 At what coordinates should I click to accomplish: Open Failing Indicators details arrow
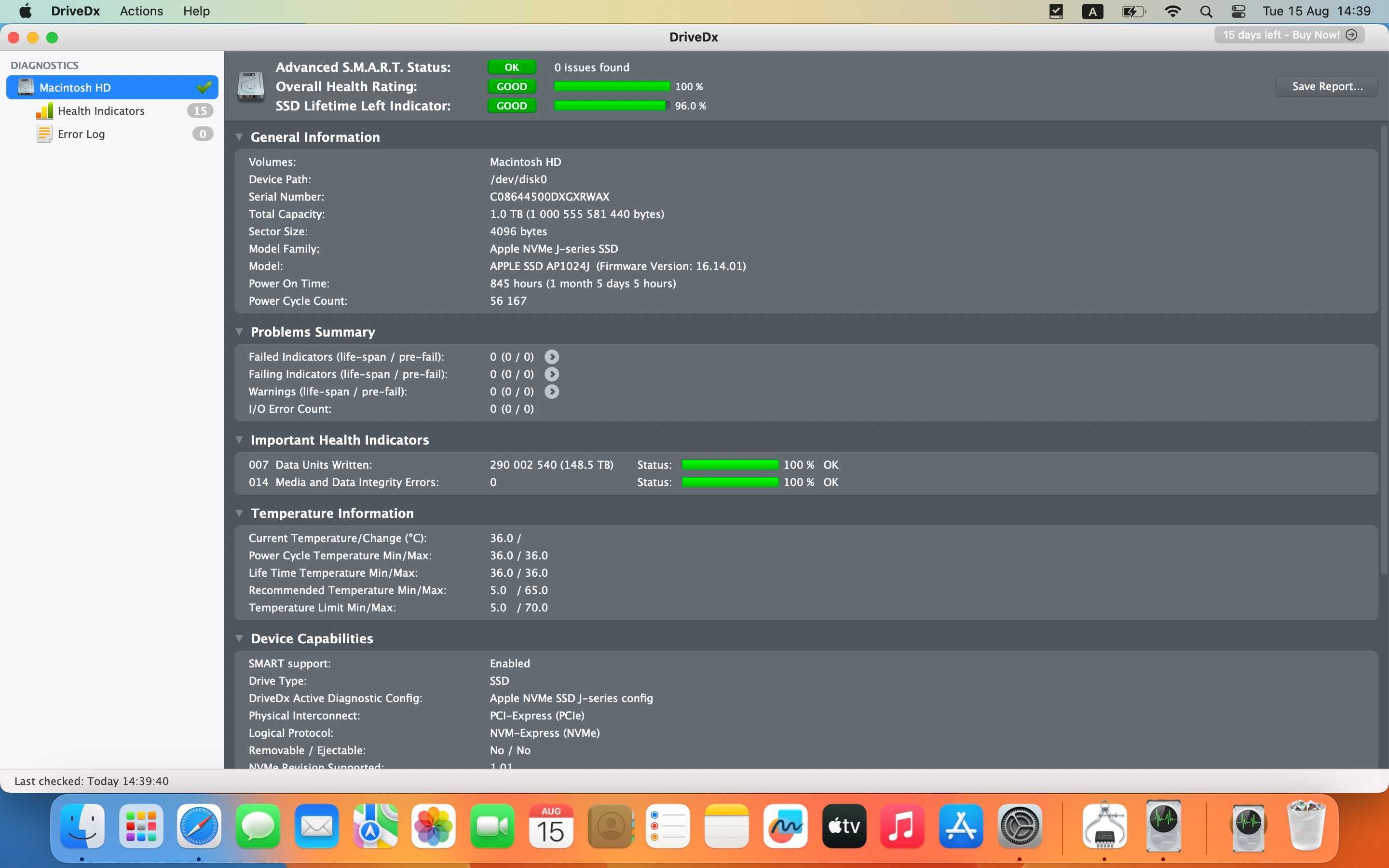(x=552, y=374)
